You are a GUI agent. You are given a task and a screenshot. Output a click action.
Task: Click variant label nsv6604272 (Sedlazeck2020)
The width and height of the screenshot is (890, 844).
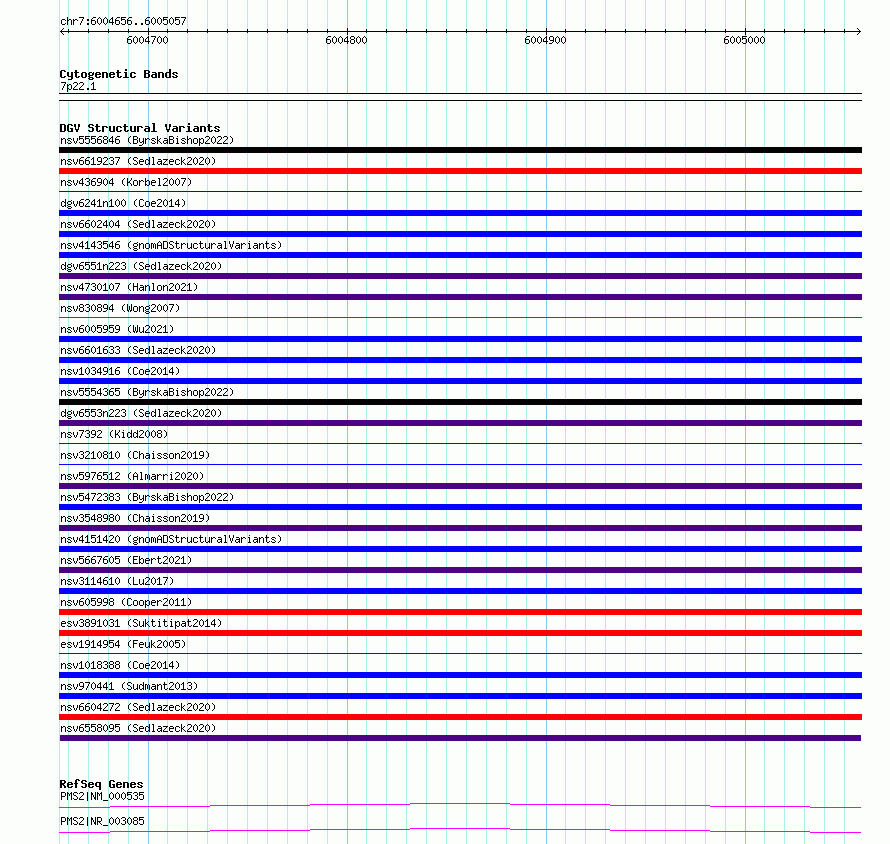(138, 707)
